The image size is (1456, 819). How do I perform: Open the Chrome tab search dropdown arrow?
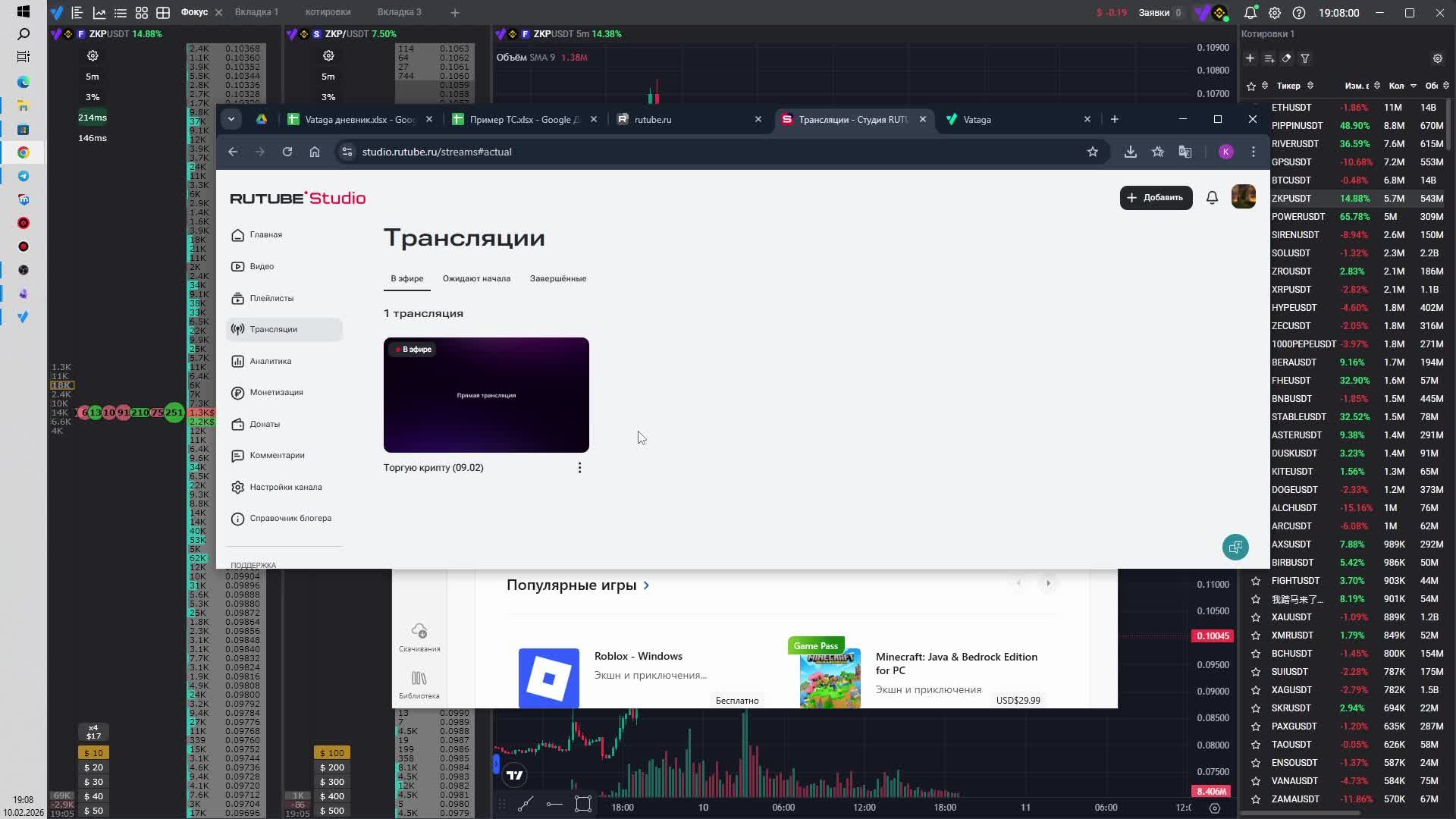231,119
